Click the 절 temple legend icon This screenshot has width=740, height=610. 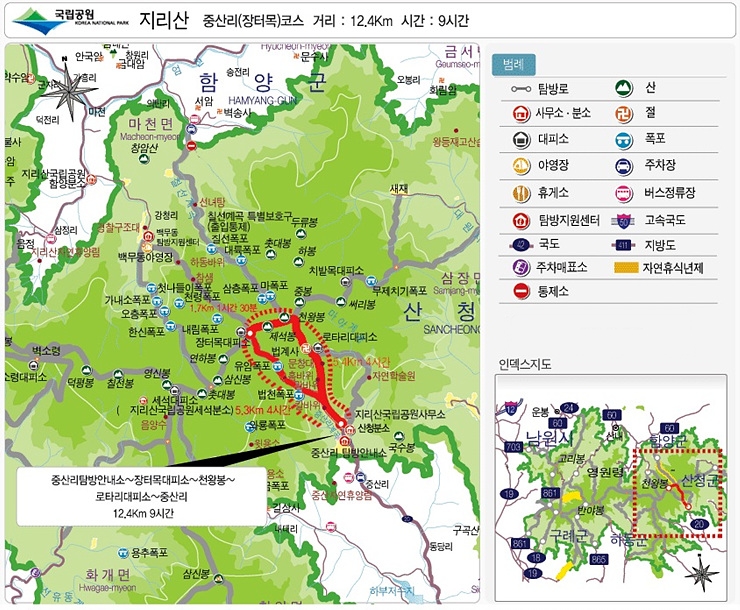624,114
